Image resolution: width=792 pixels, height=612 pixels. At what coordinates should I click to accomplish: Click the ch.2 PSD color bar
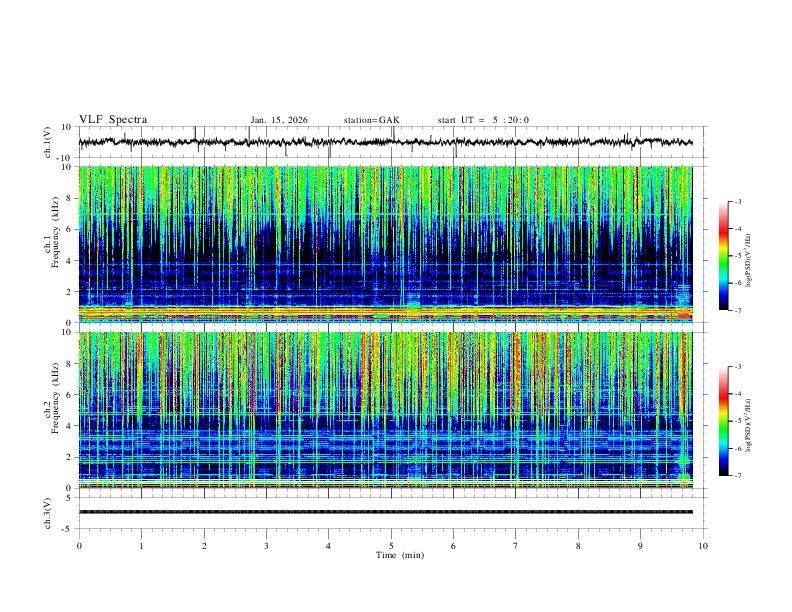point(724,421)
